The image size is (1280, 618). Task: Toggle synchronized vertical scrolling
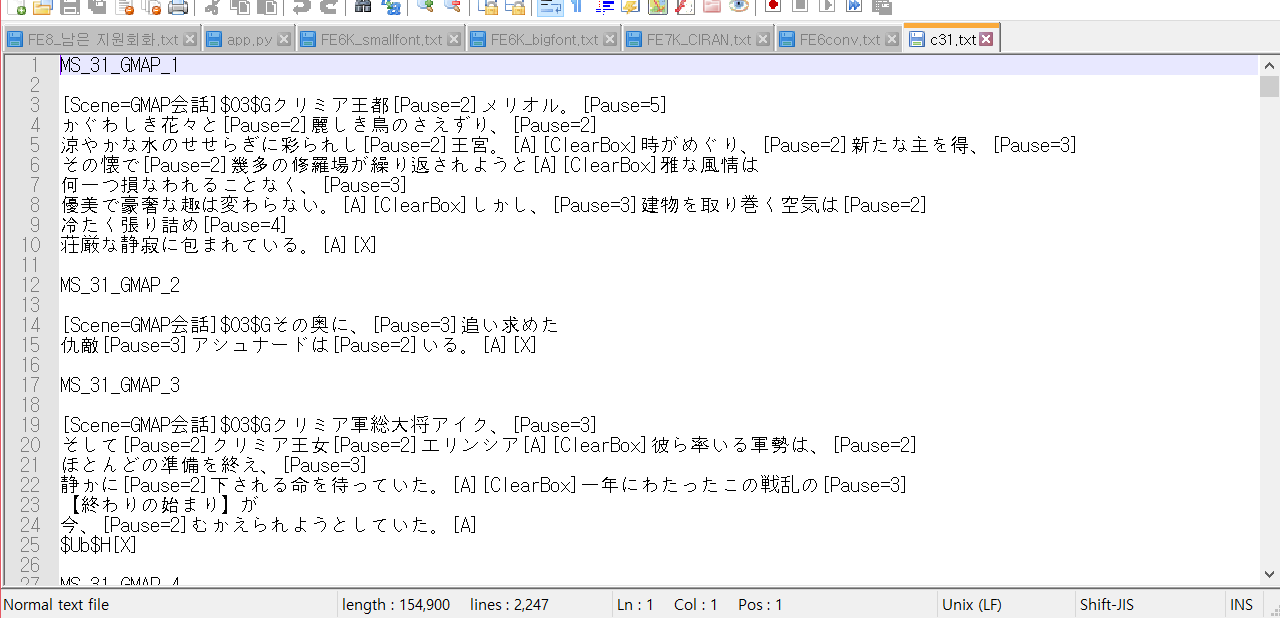[x=487, y=7]
